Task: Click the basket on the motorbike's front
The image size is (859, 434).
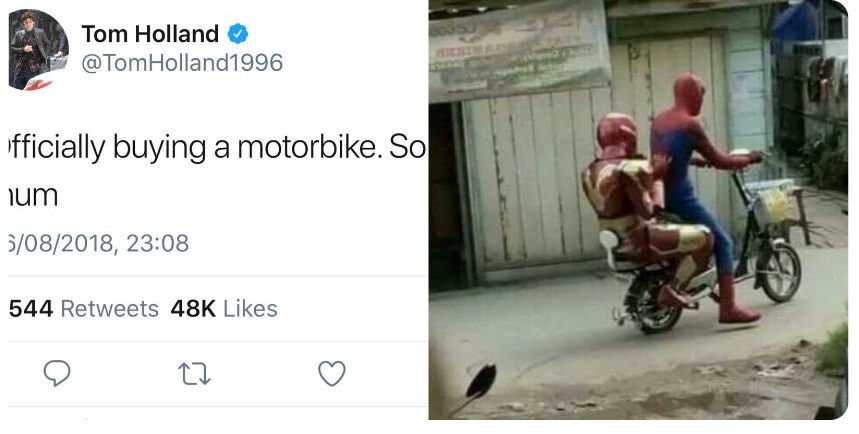Action: click(773, 201)
